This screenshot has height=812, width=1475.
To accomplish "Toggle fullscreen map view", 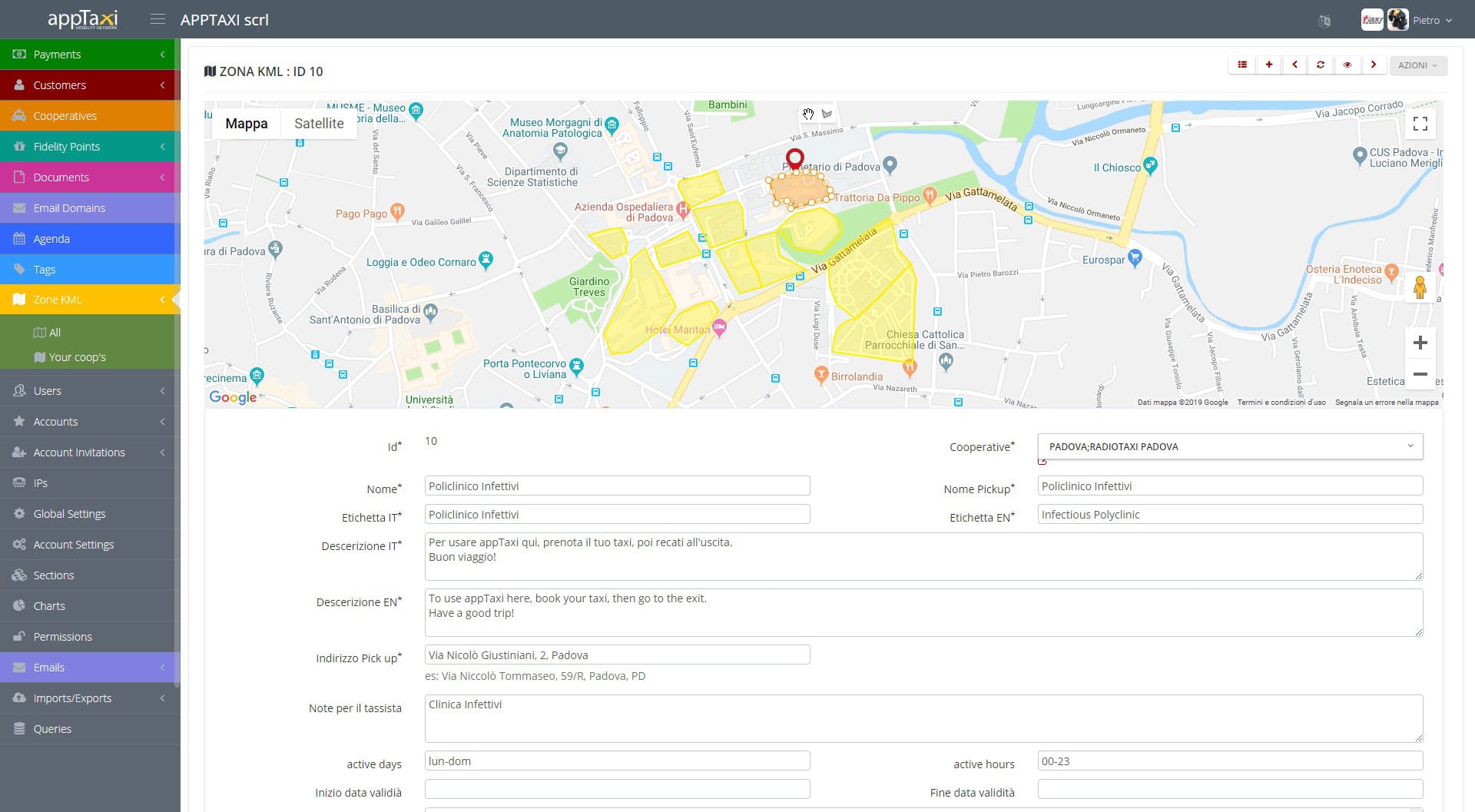I will (x=1420, y=123).
